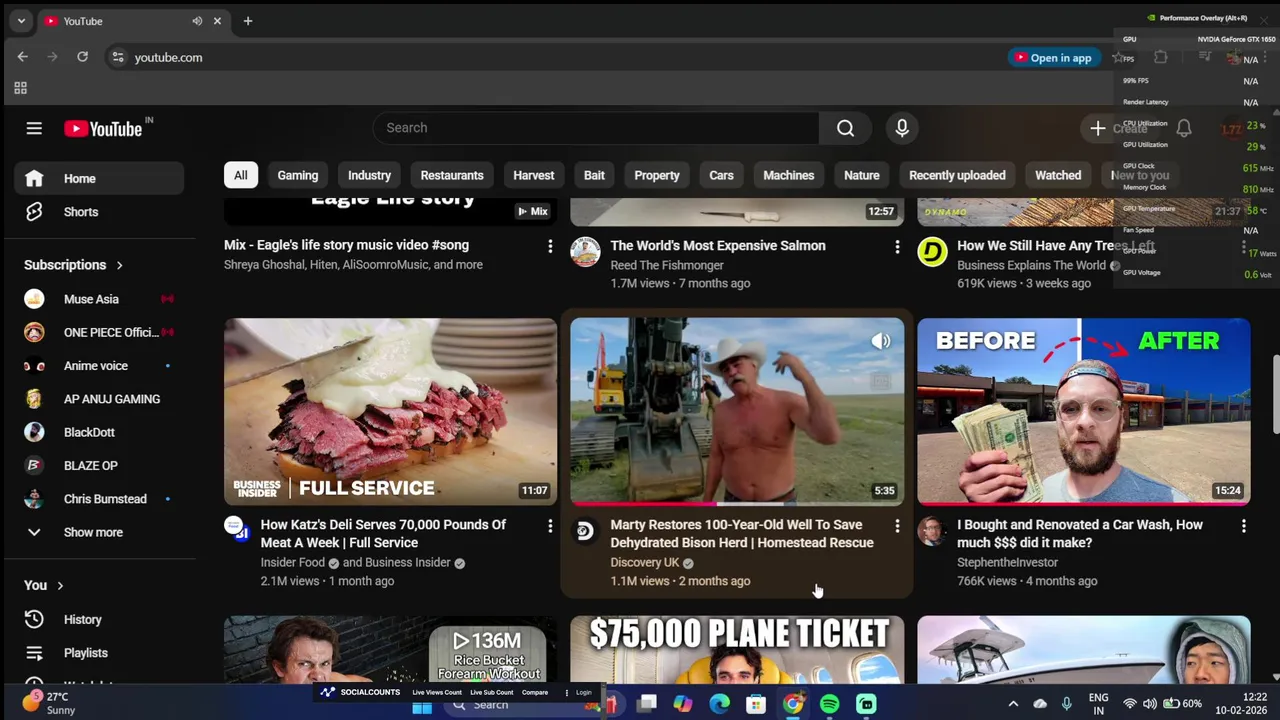Open How Katz's Deli video title
Viewport: 1280px width, 720px height.
point(383,534)
